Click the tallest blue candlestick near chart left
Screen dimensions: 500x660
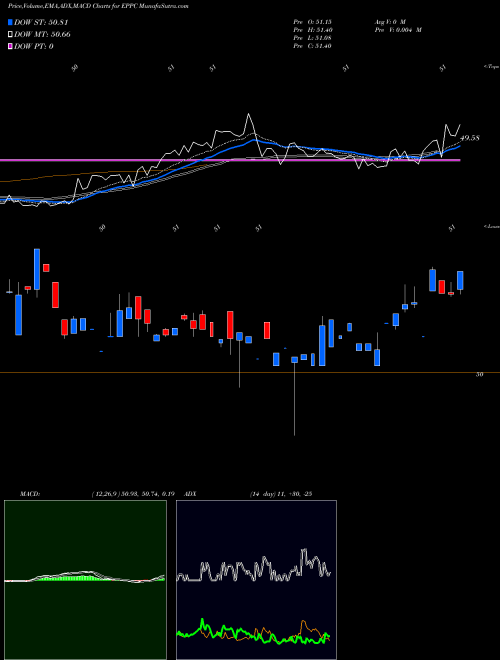(37, 269)
